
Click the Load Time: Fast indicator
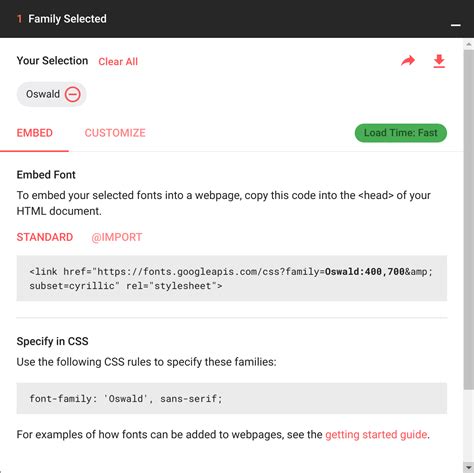pyautogui.click(x=401, y=133)
